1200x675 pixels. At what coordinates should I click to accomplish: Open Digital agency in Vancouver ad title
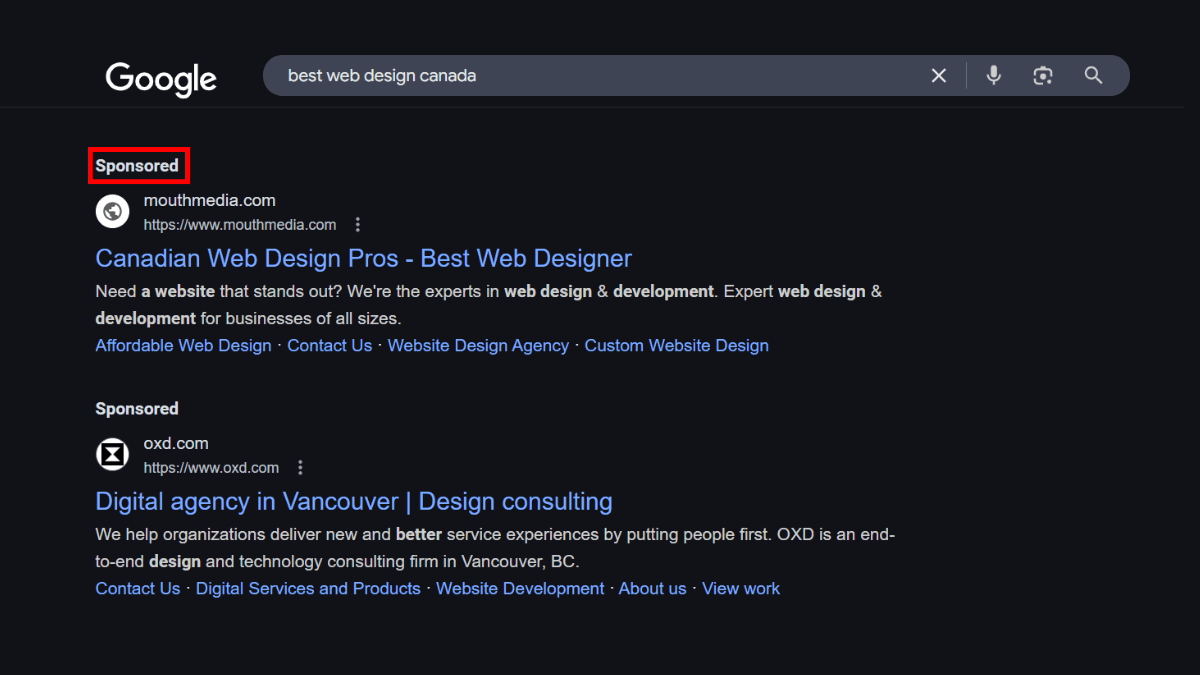[353, 501]
